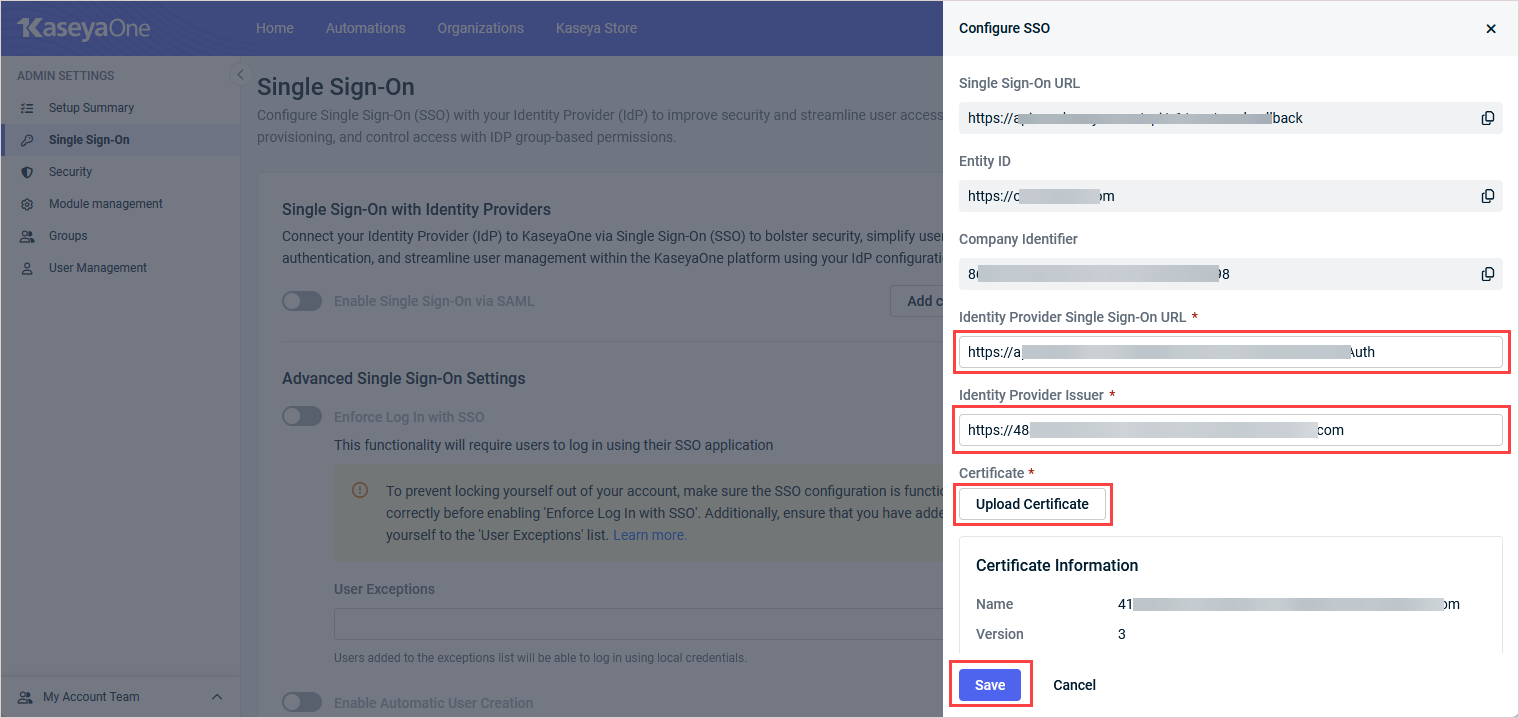The width and height of the screenshot is (1519, 718).
Task: Click the Identity Provider Issuer field
Action: pos(1230,430)
